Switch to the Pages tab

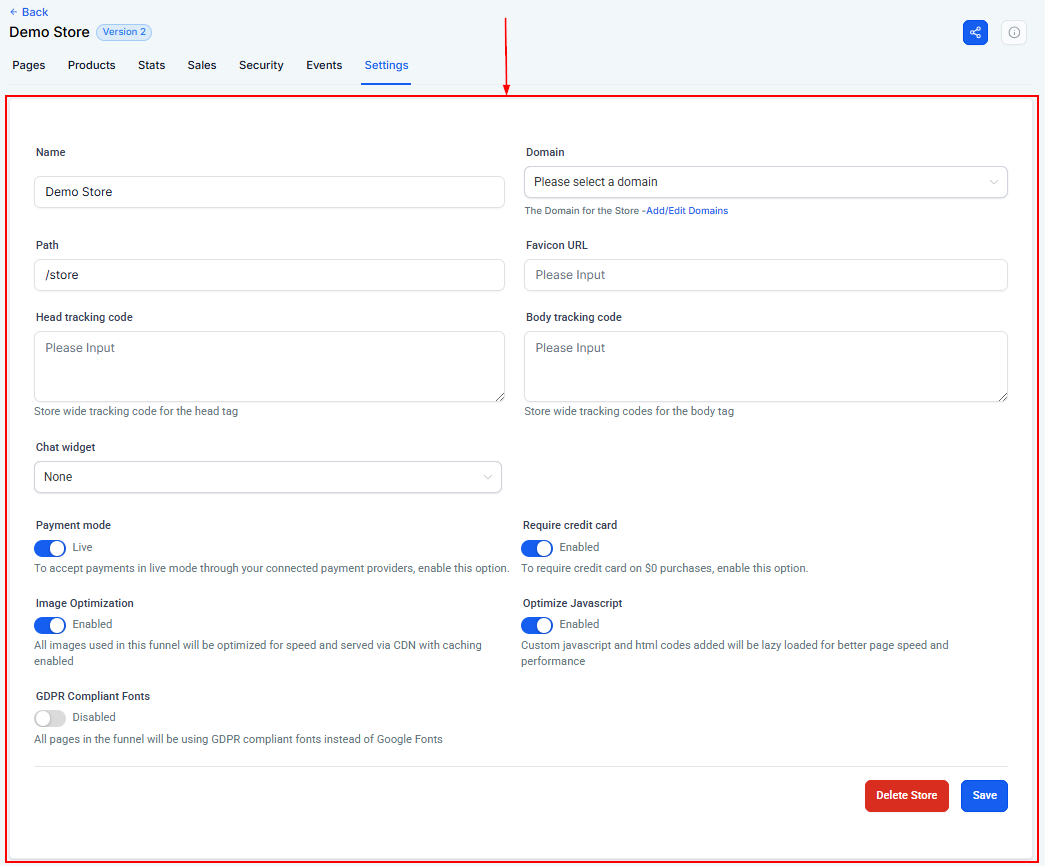coord(29,65)
